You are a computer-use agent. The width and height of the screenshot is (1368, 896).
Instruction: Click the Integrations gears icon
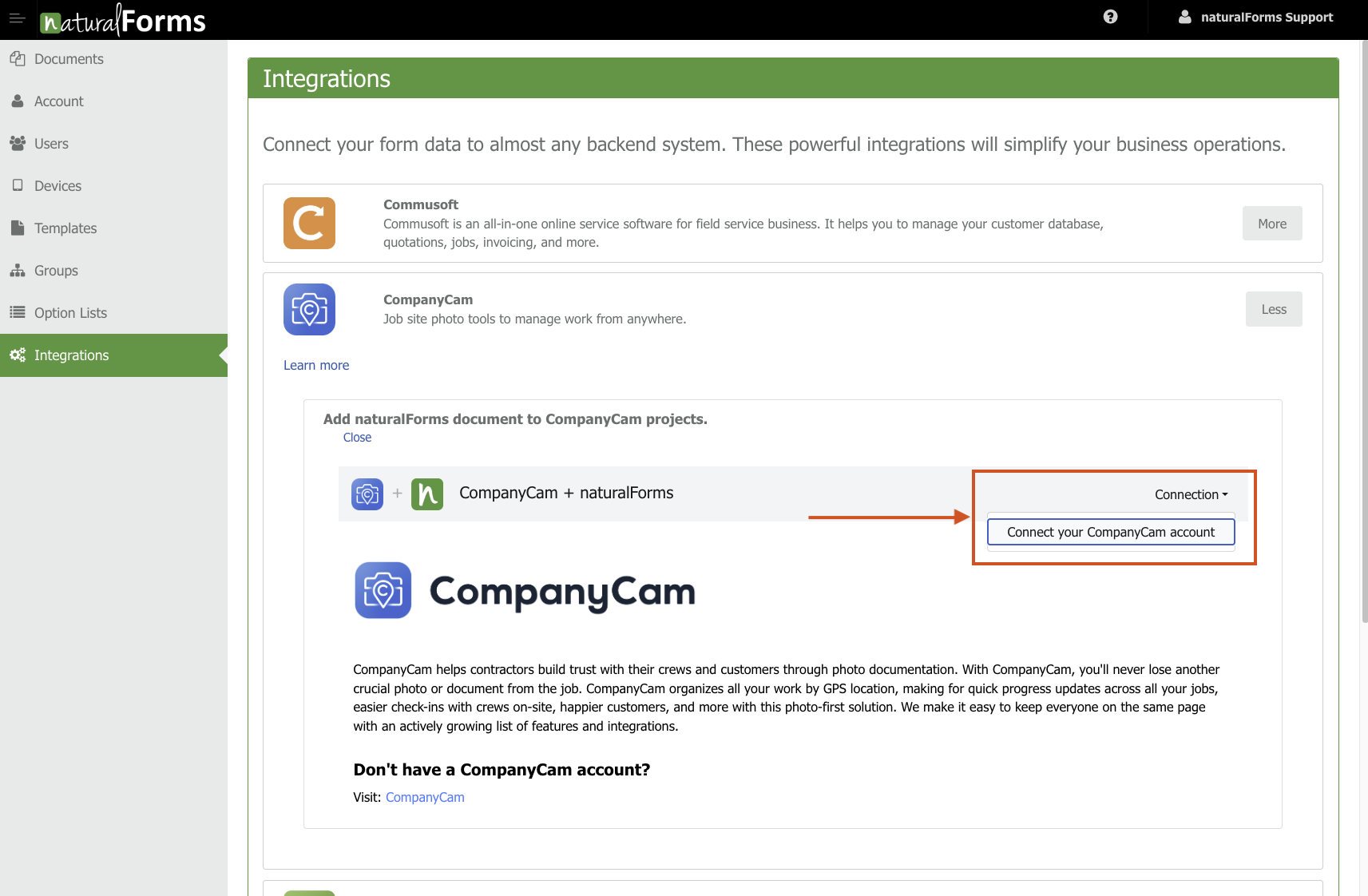point(18,355)
